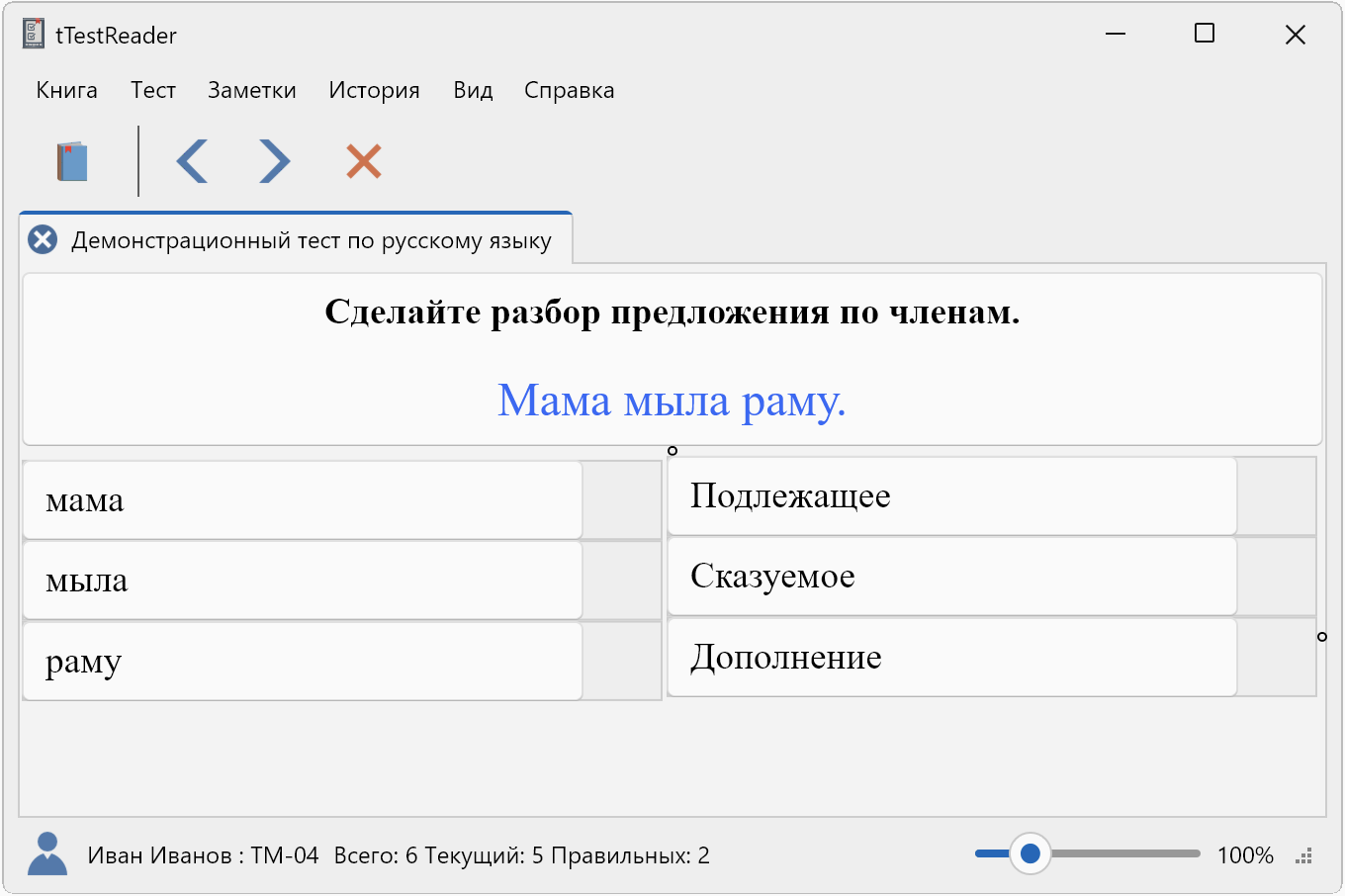Screen dimensions: 1345x896
Task: Select the «Подлежащее» answer option
Action: click(951, 495)
